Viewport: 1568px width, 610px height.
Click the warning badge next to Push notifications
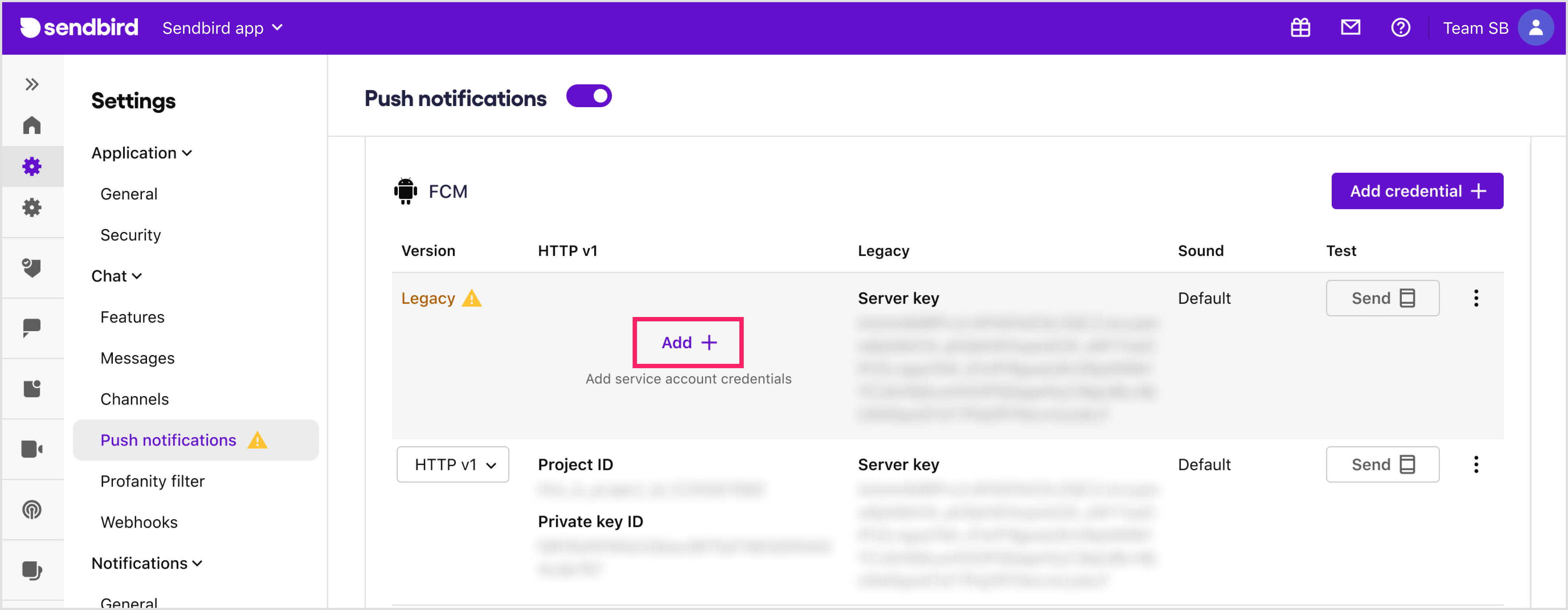pyautogui.click(x=258, y=440)
